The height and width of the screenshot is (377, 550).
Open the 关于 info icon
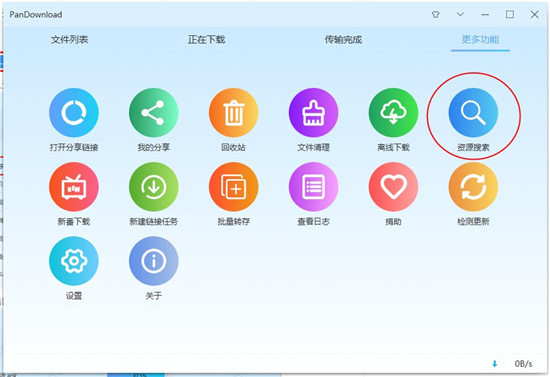(x=154, y=261)
